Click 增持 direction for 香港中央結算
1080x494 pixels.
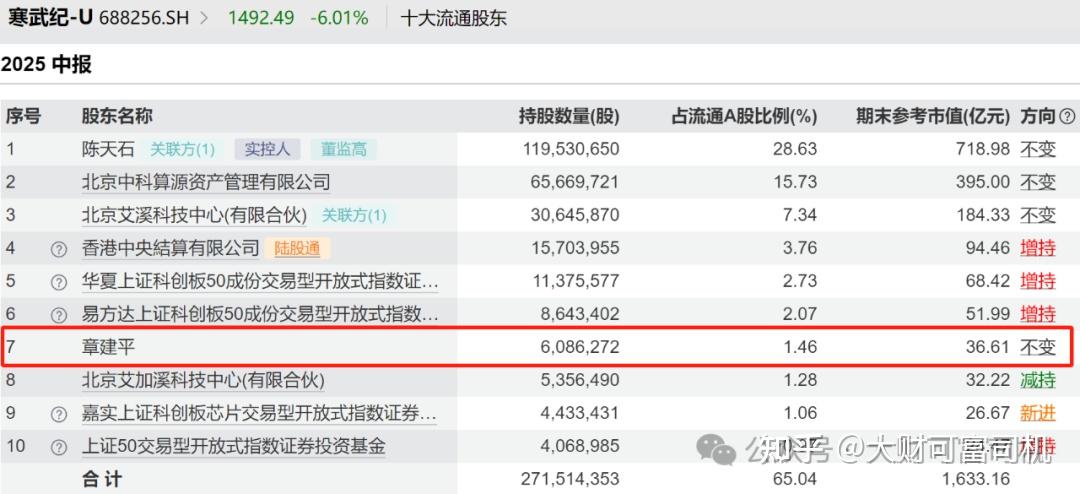(1038, 248)
